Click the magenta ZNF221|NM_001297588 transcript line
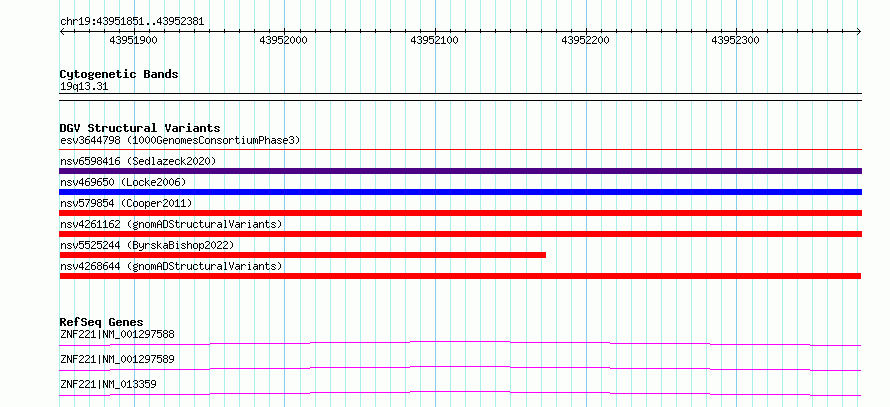The width and height of the screenshot is (890, 407). point(460,343)
